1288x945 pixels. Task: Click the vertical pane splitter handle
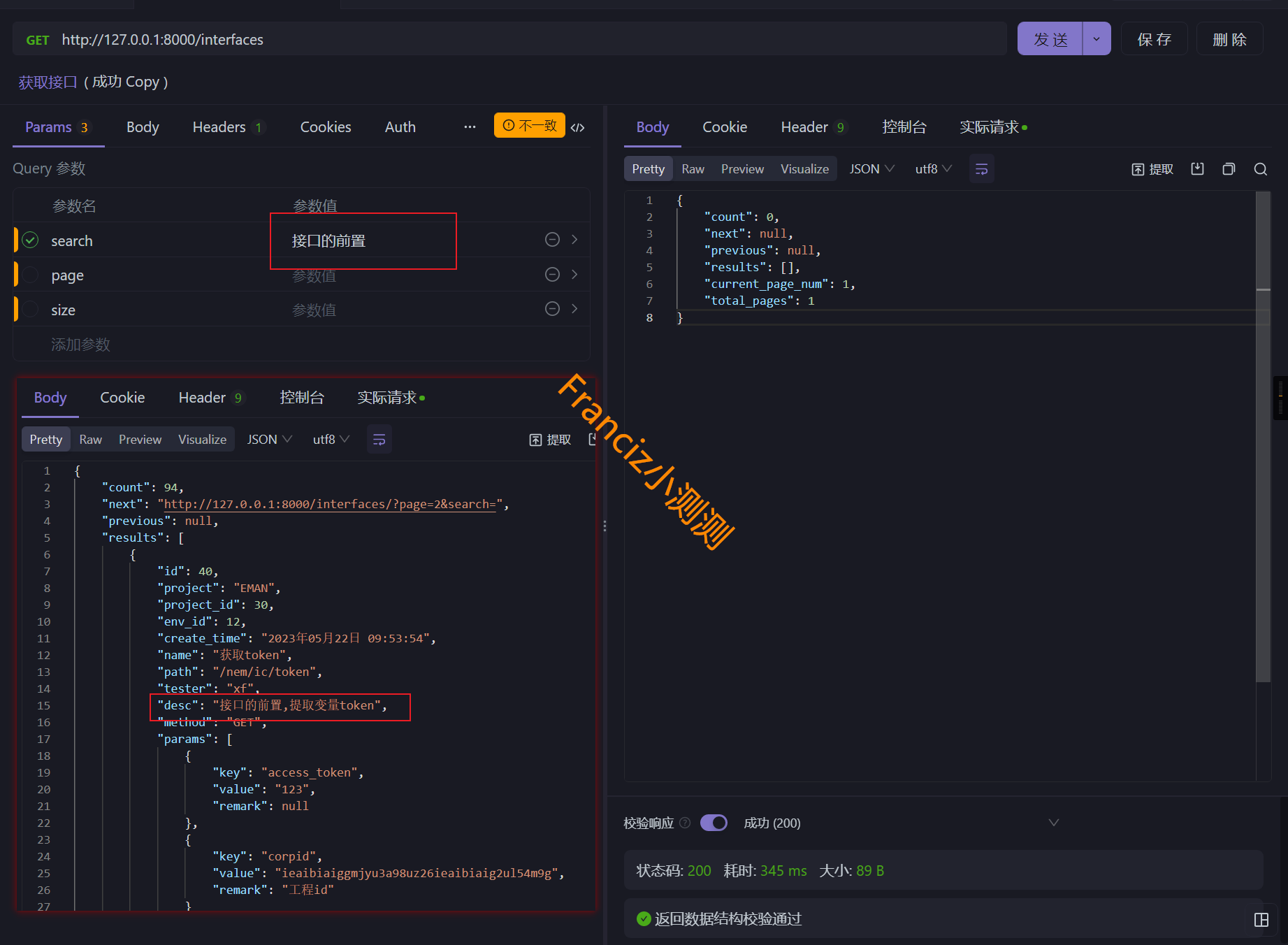(x=605, y=526)
